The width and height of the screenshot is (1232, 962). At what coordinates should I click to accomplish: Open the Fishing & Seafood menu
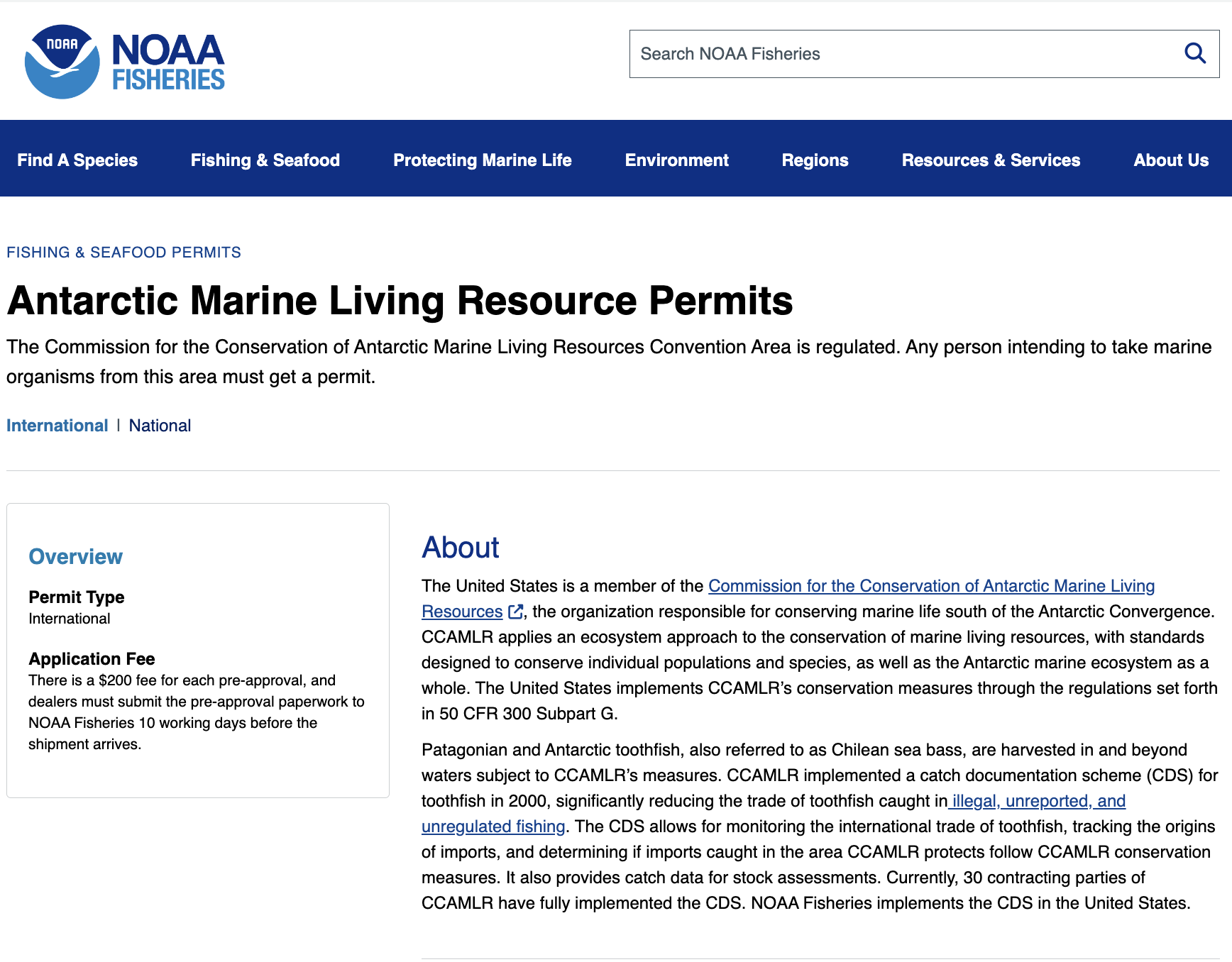(x=265, y=160)
